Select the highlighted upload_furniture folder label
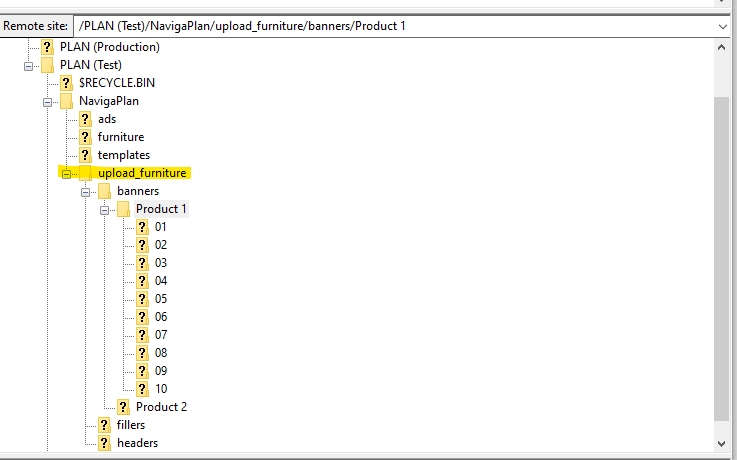The image size is (737, 460). (142, 173)
